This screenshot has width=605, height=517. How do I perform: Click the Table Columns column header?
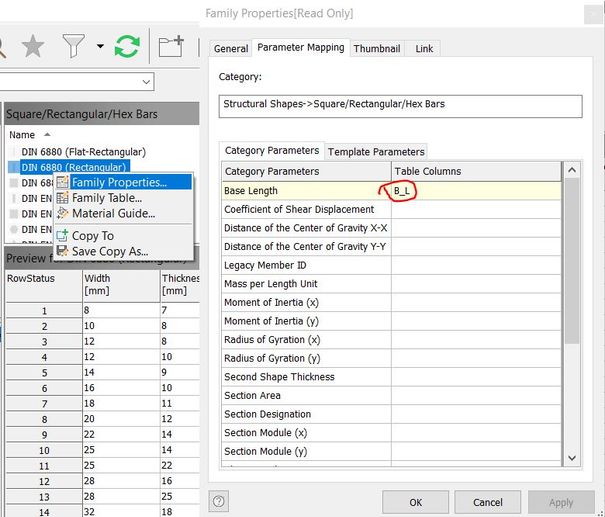point(477,171)
